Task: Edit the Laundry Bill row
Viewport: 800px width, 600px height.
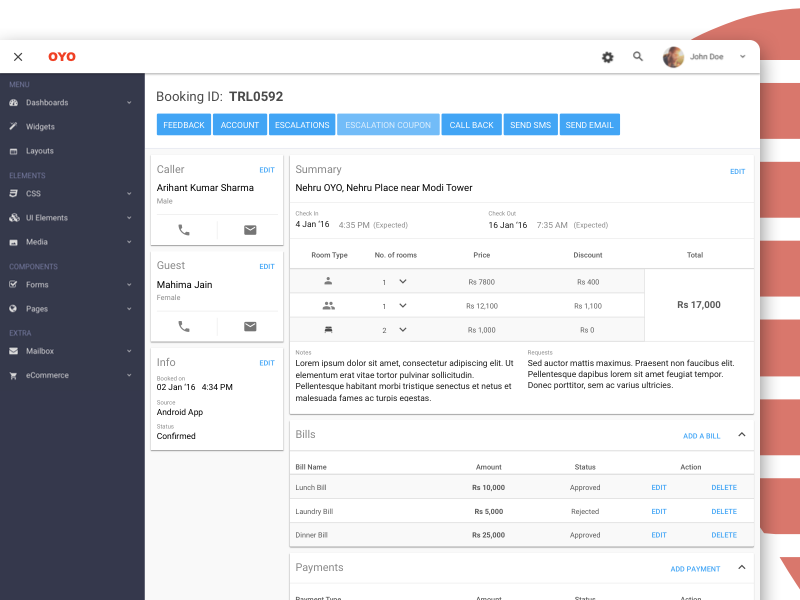Action: [x=659, y=512]
